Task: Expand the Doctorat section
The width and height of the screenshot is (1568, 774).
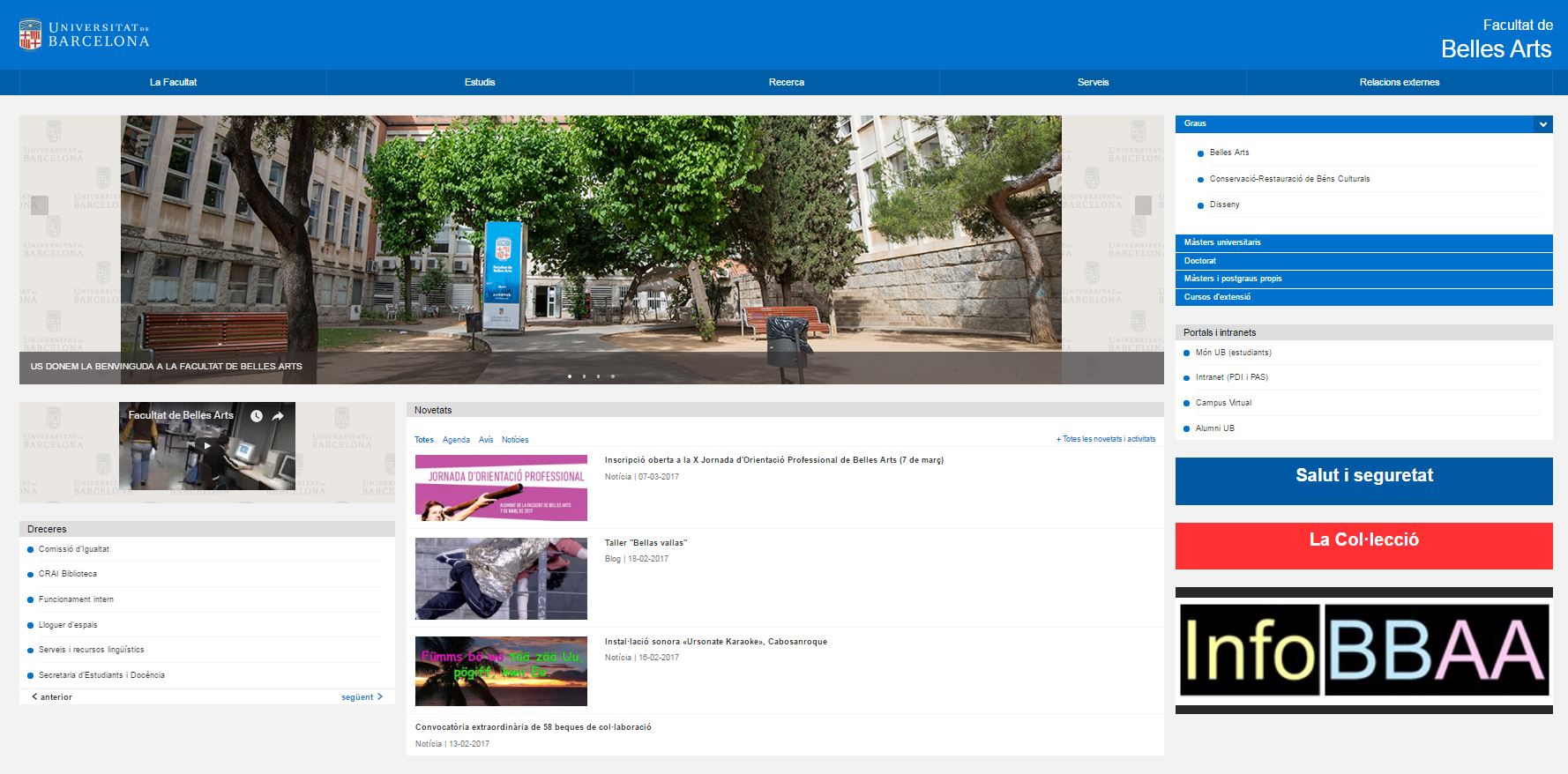Action: 1363,261
